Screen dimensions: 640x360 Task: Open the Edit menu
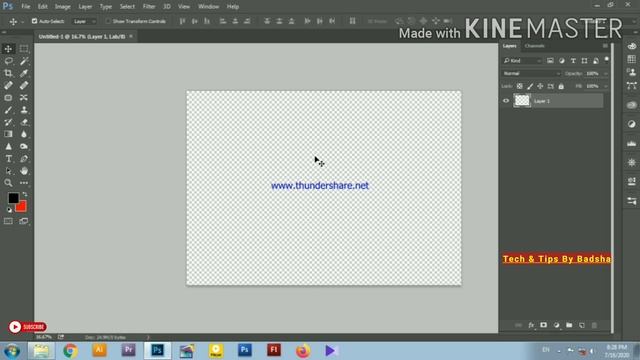[42, 7]
